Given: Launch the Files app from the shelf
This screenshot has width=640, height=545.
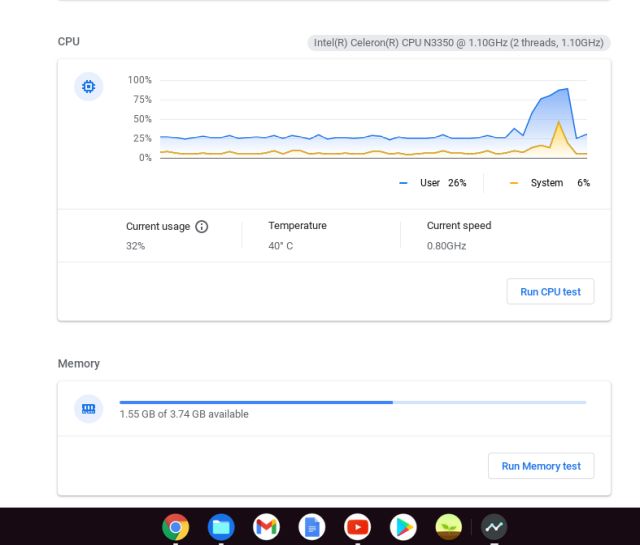Looking at the screenshot, I should pos(221,527).
